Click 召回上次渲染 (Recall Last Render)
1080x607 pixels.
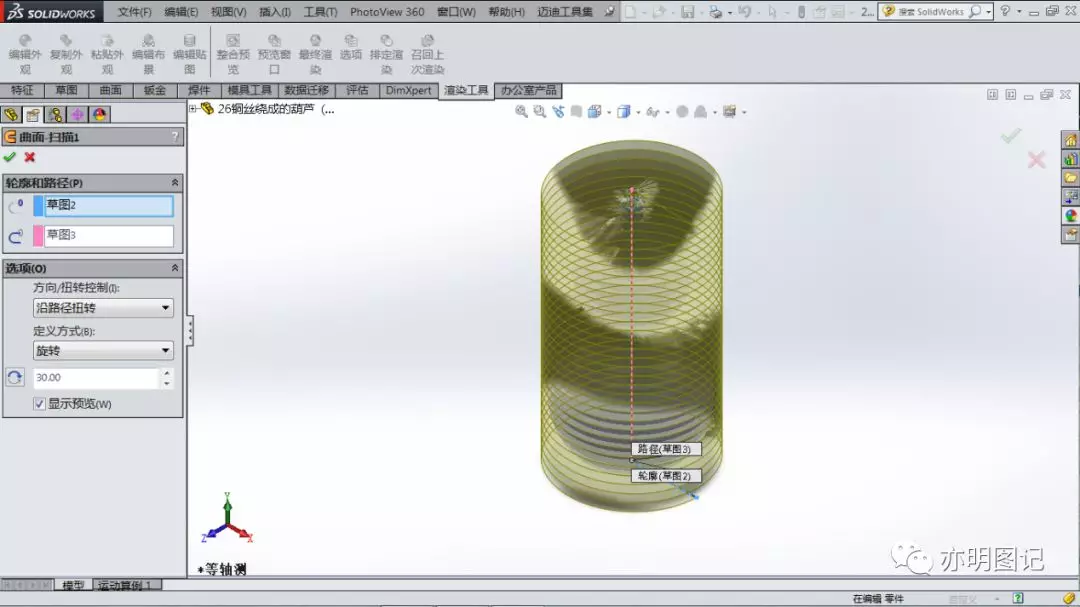427,54
